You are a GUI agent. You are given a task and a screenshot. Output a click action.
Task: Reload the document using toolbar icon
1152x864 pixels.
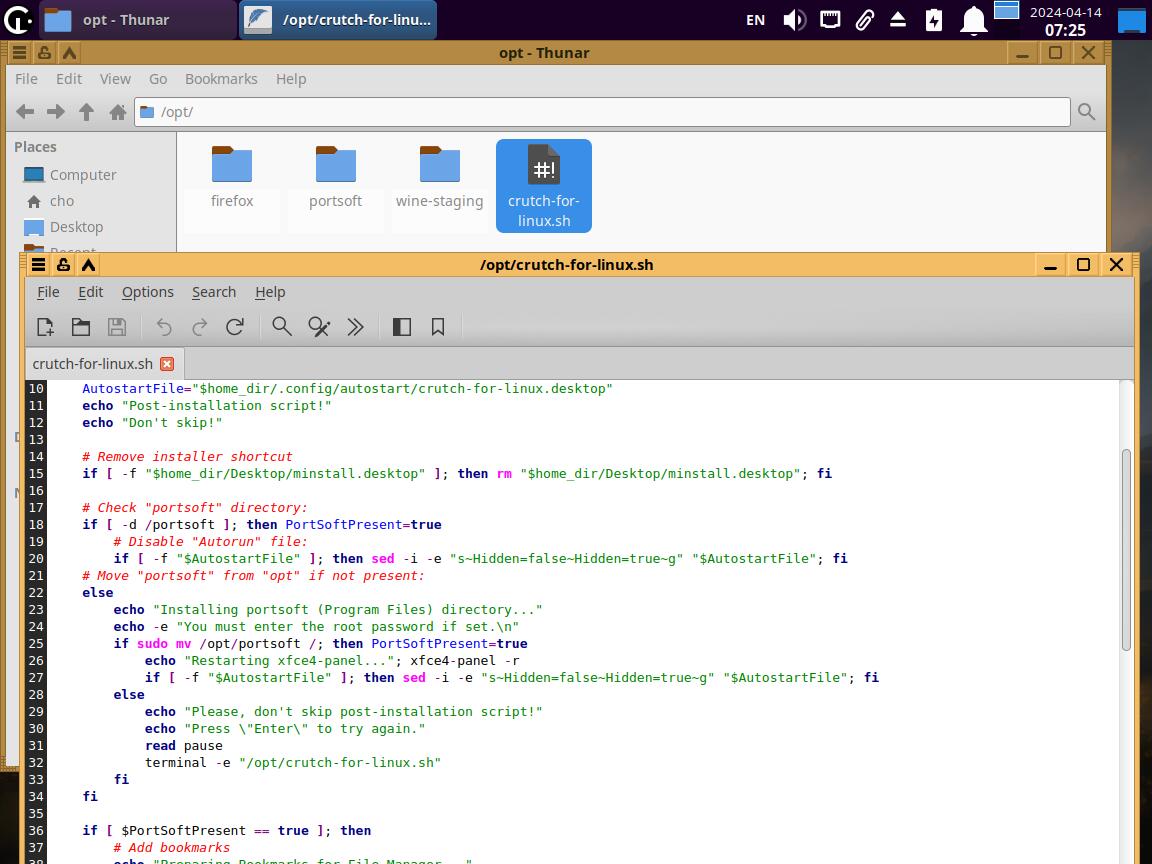pos(235,327)
